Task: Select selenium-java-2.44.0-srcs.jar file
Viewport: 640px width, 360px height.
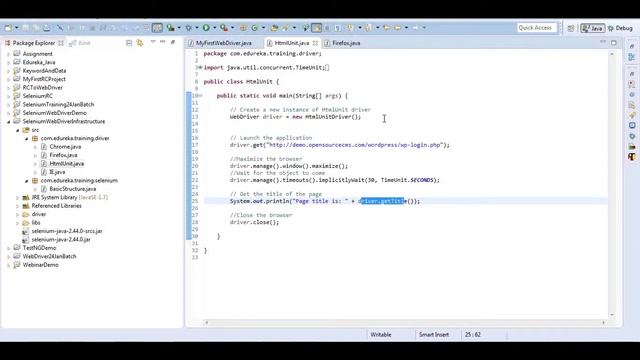Action: 67,231
